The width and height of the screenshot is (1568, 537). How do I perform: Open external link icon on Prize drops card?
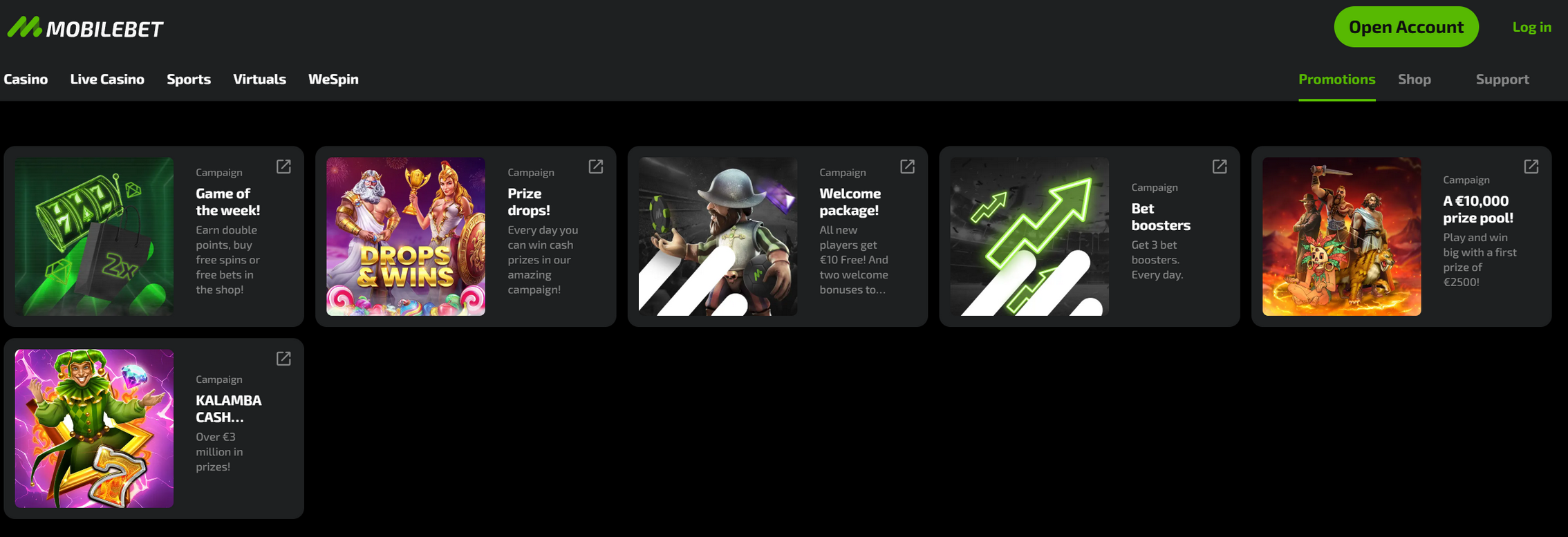(596, 167)
